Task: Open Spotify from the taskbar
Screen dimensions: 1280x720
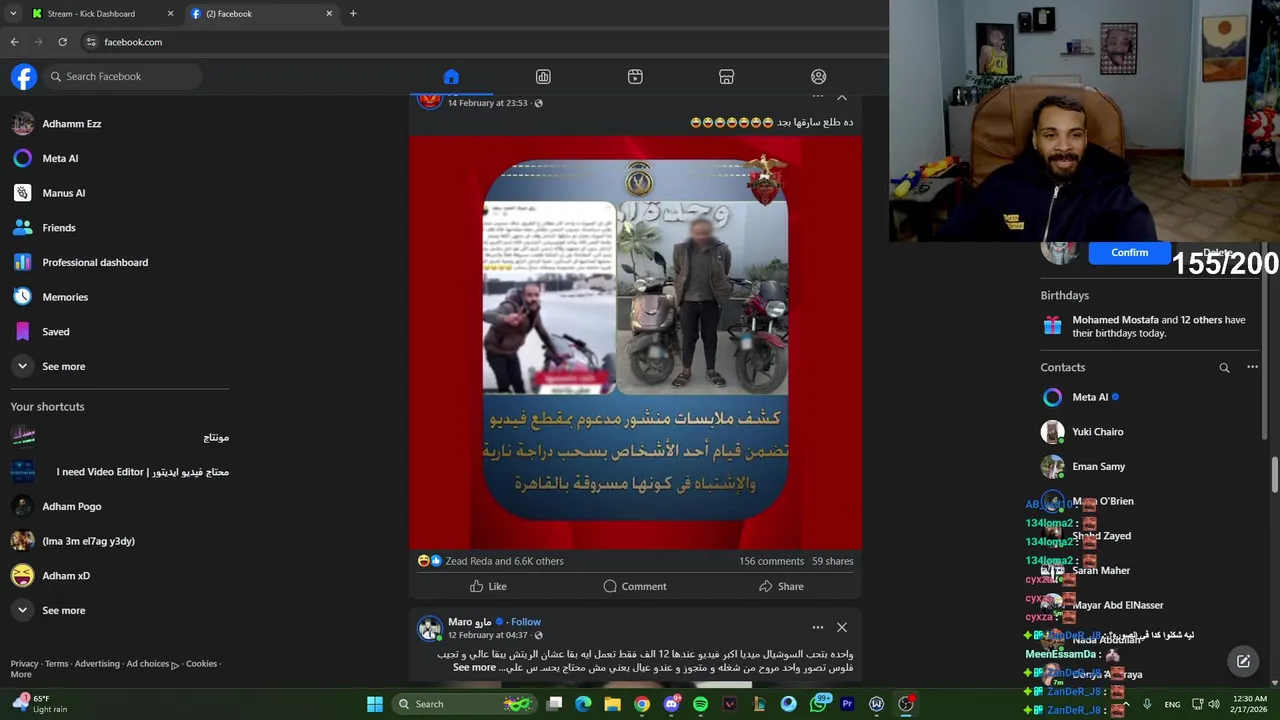Action: coord(700,704)
